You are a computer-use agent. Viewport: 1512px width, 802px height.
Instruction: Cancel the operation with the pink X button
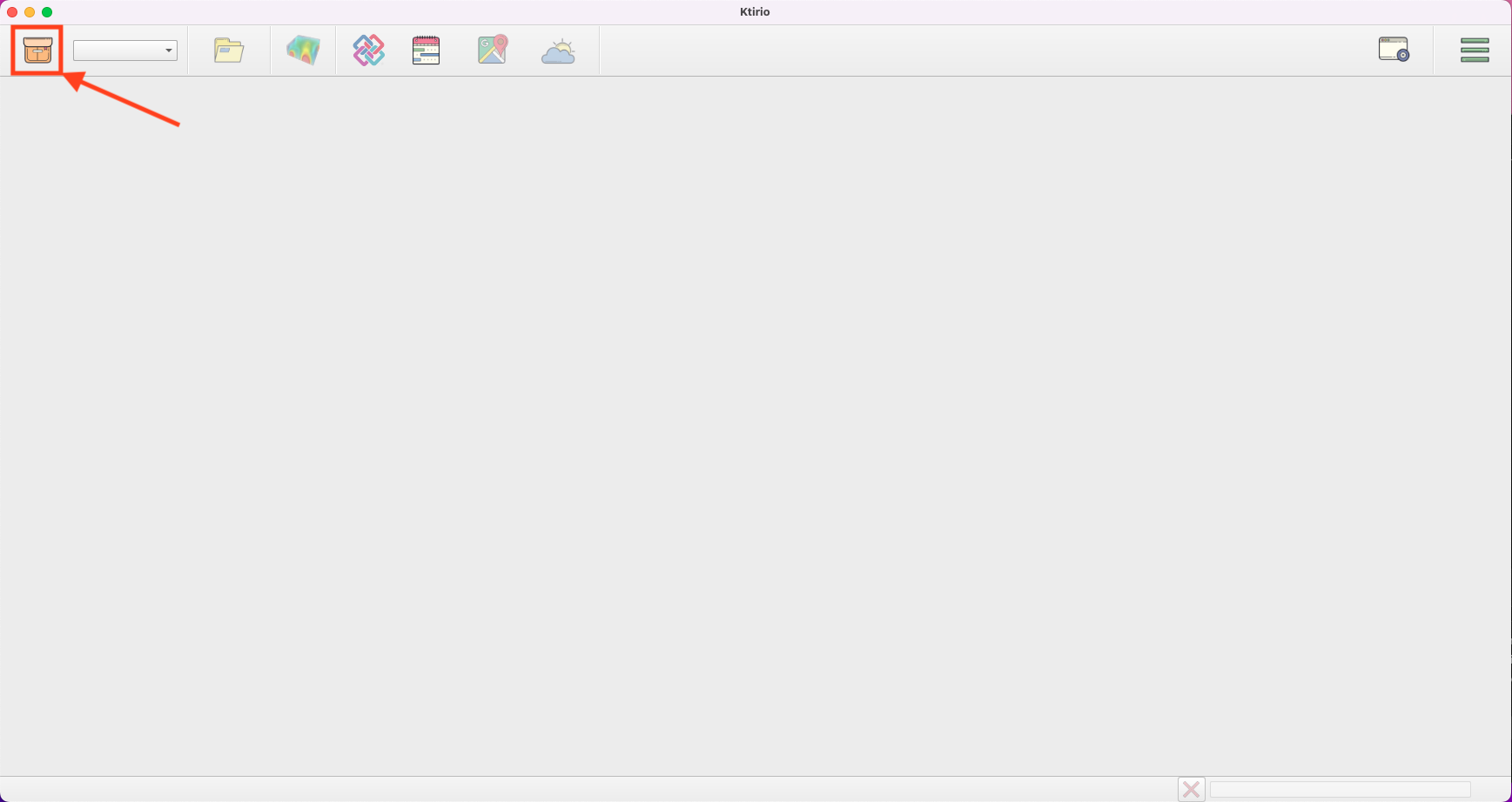tap(1191, 789)
